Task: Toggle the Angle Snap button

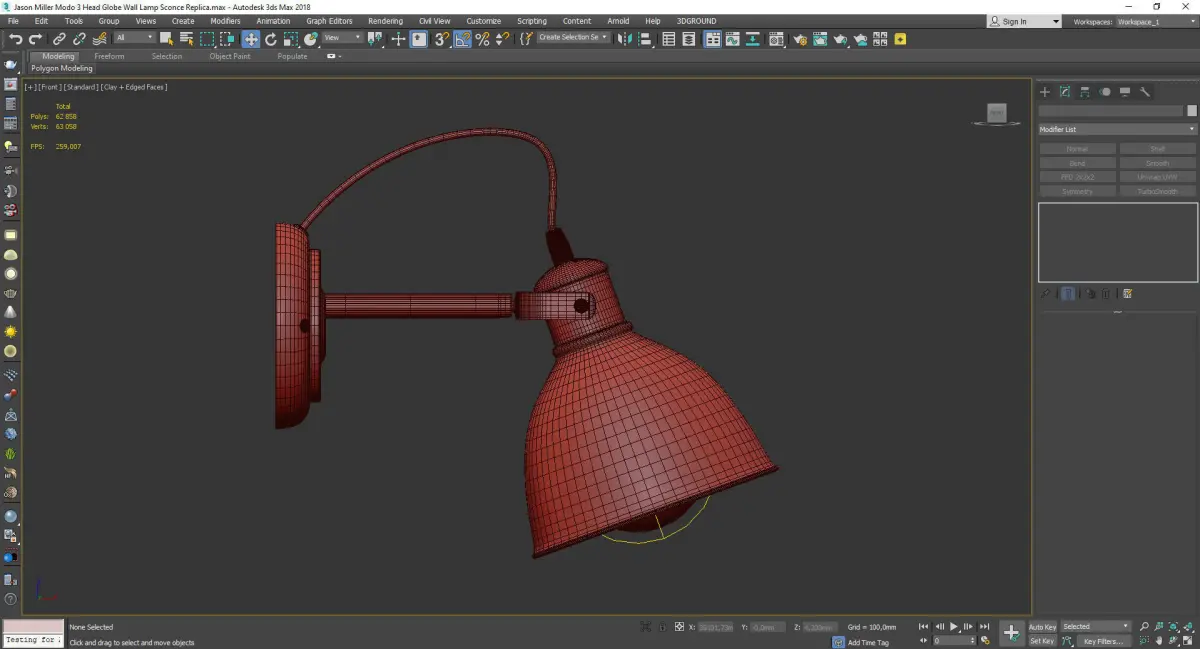Action: coord(462,39)
